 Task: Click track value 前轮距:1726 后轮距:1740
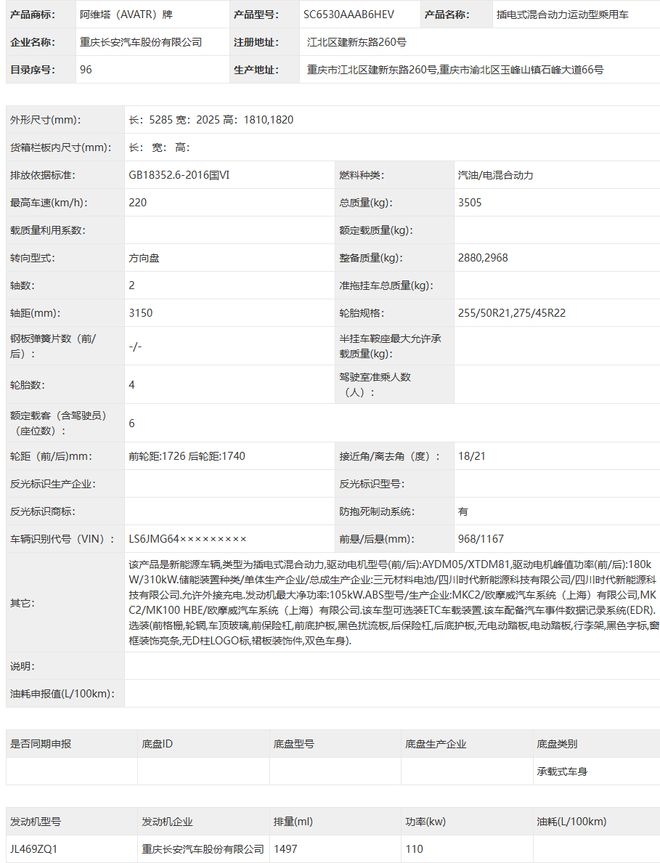click(187, 456)
